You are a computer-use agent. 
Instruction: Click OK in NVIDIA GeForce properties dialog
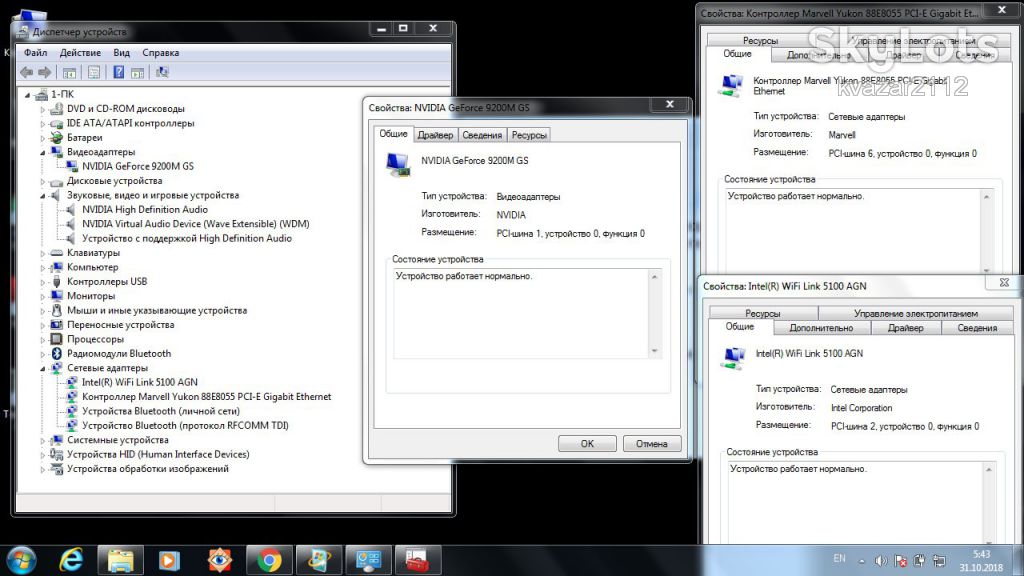[587, 443]
